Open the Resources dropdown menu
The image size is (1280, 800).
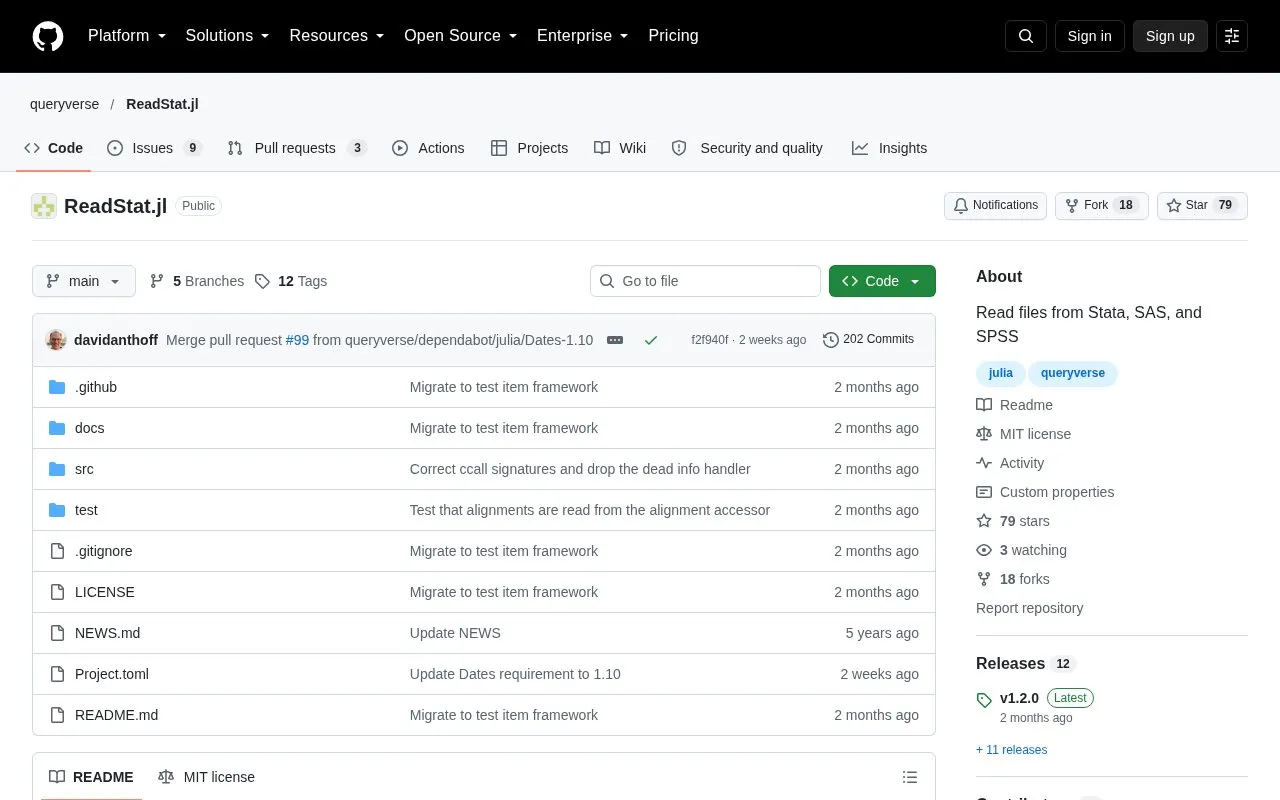(337, 36)
